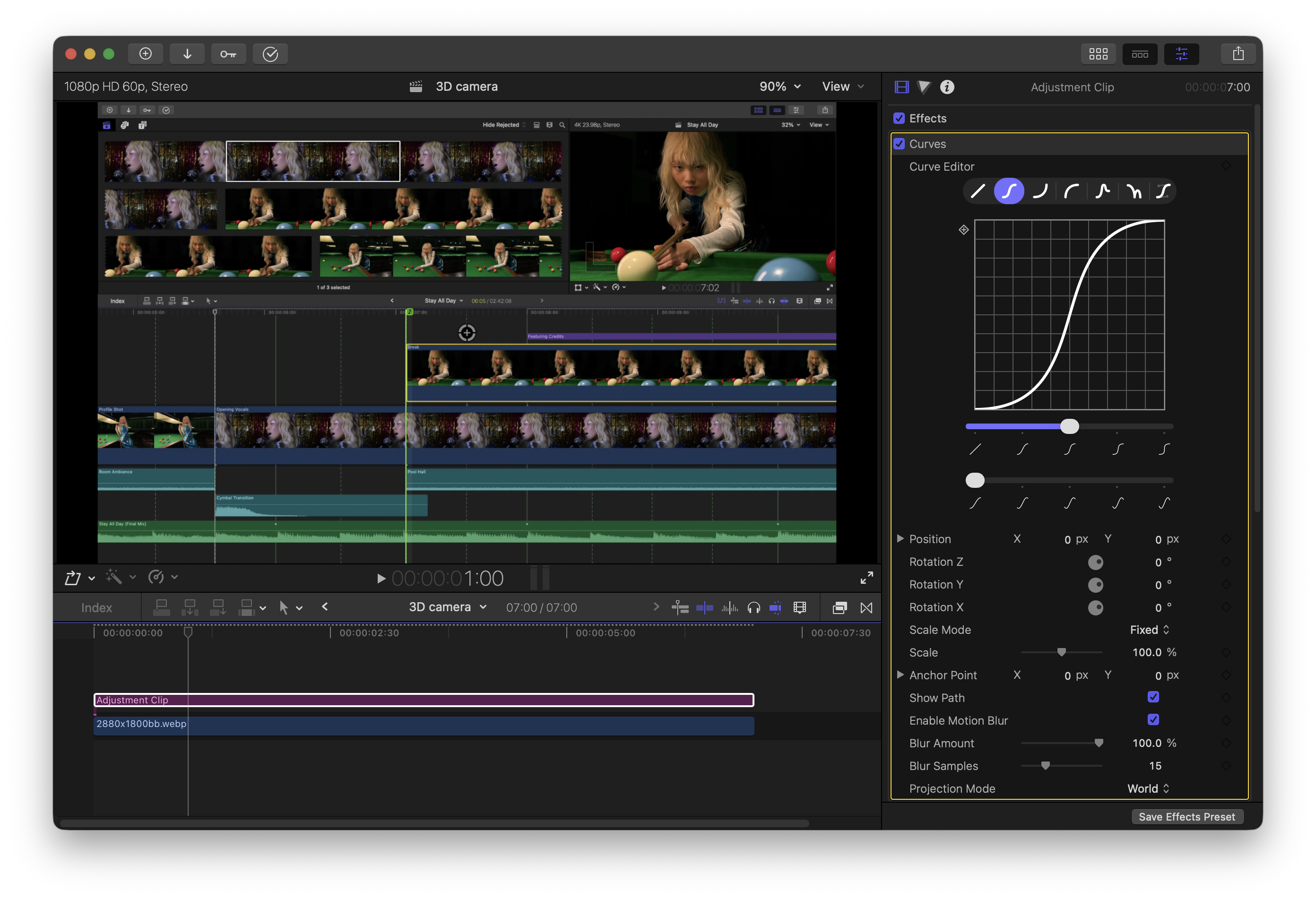Disable the Curves effect checkbox
This screenshot has width=1316, height=900.
[899, 143]
